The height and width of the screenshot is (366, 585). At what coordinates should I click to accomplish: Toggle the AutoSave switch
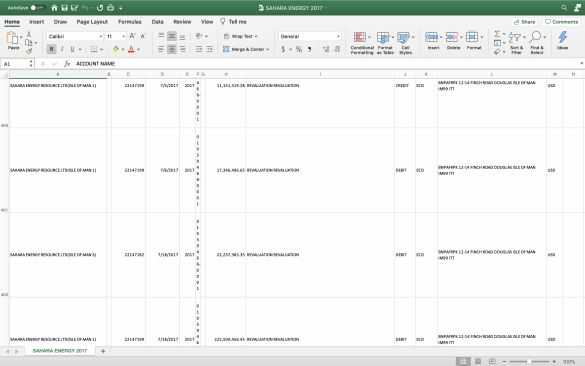point(38,7)
